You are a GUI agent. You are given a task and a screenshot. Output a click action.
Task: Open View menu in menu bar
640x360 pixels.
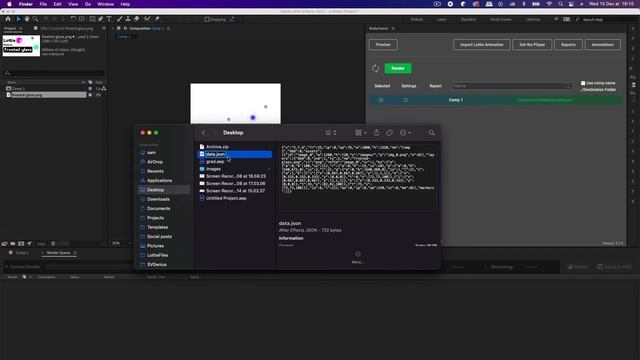[x=73, y=4]
